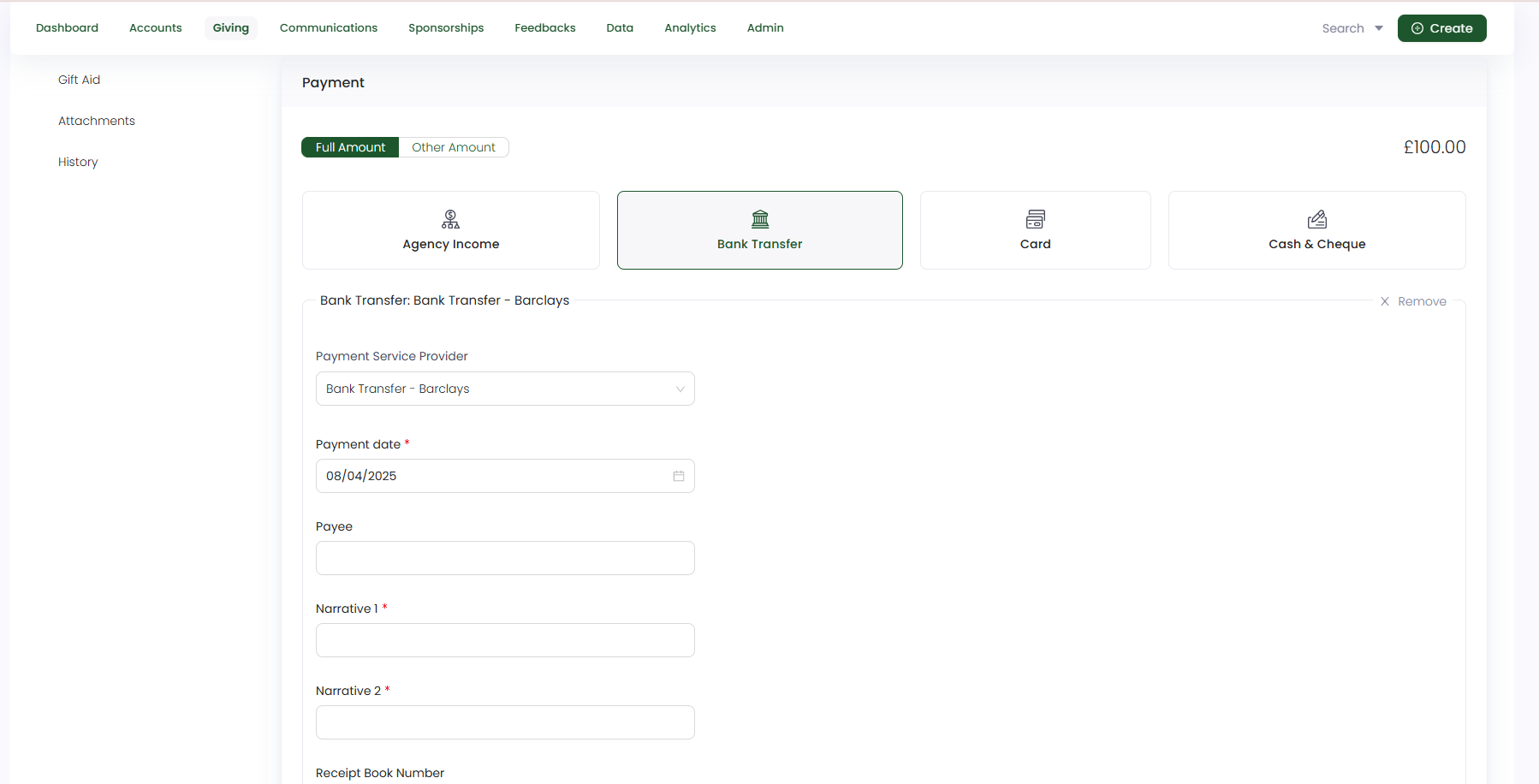
Task: Click into the Narrative 1 field
Action: pyautogui.click(x=505, y=640)
